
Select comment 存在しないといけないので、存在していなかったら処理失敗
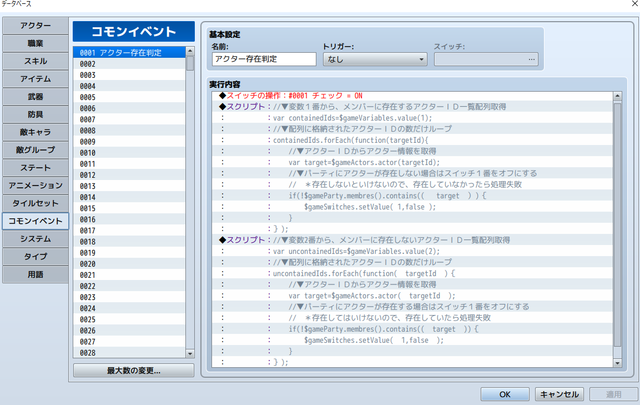(412, 185)
